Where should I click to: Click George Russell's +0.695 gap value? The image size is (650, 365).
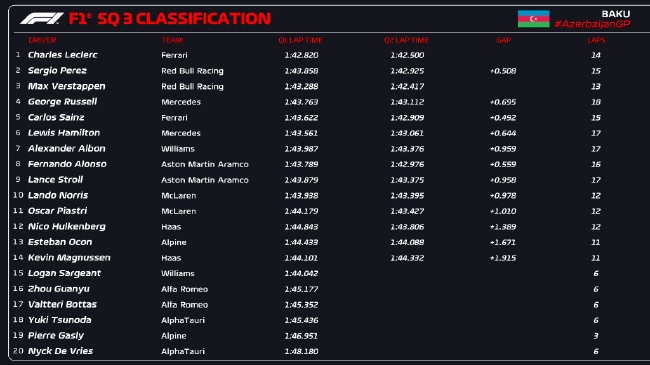coord(503,102)
